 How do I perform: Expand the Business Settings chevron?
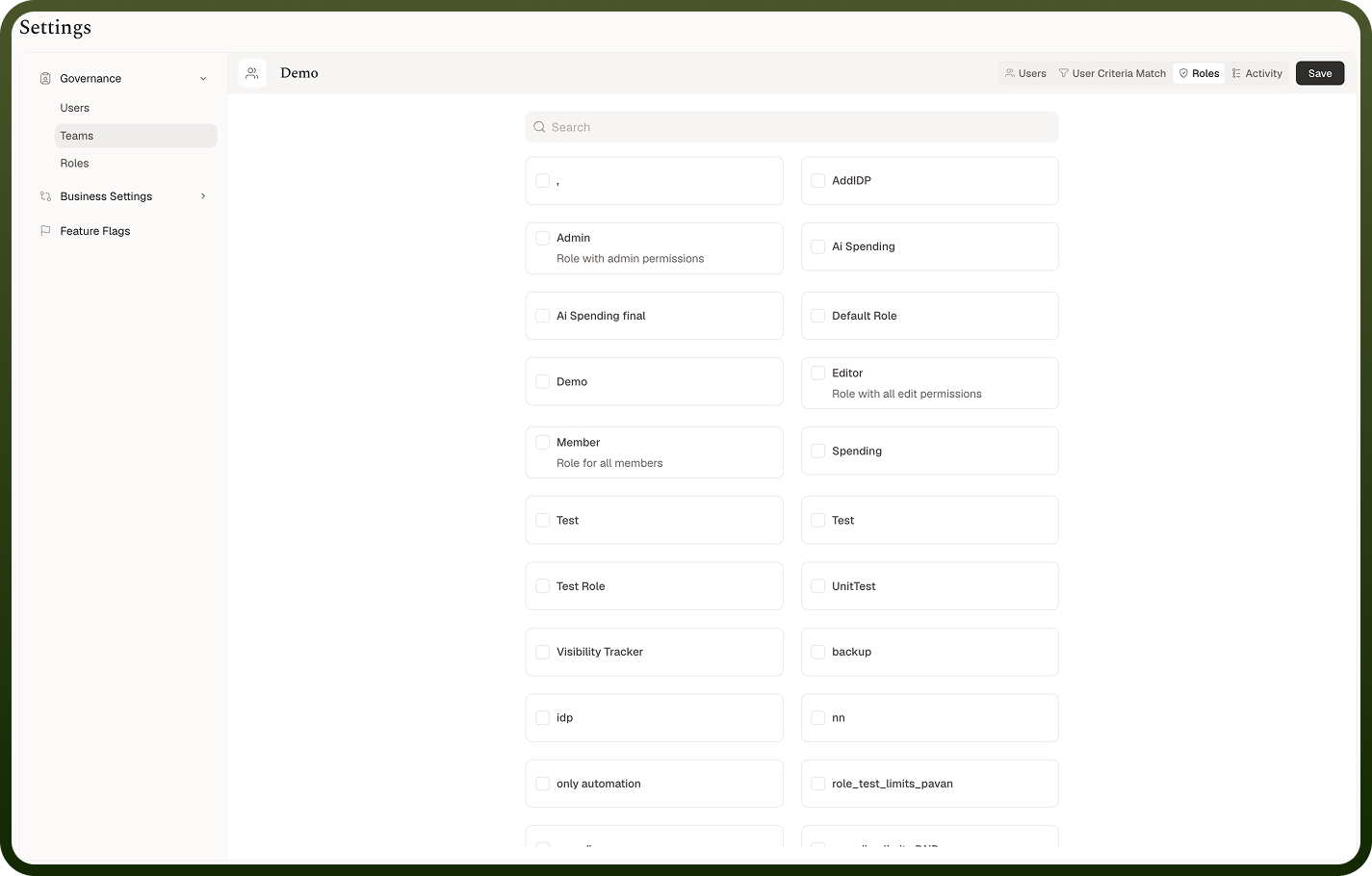pos(203,196)
